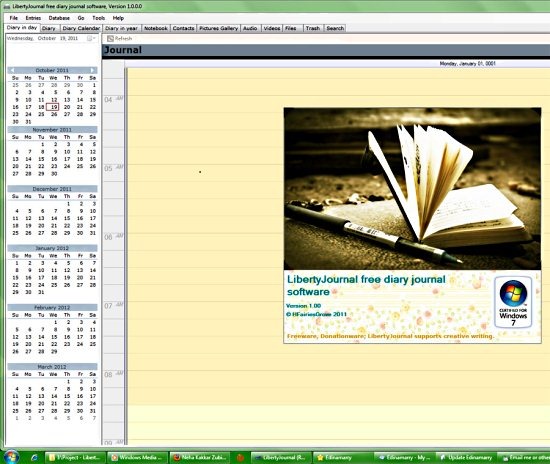Open the Windows Start orb
This screenshot has width=550, height=464.
pos(11,457)
